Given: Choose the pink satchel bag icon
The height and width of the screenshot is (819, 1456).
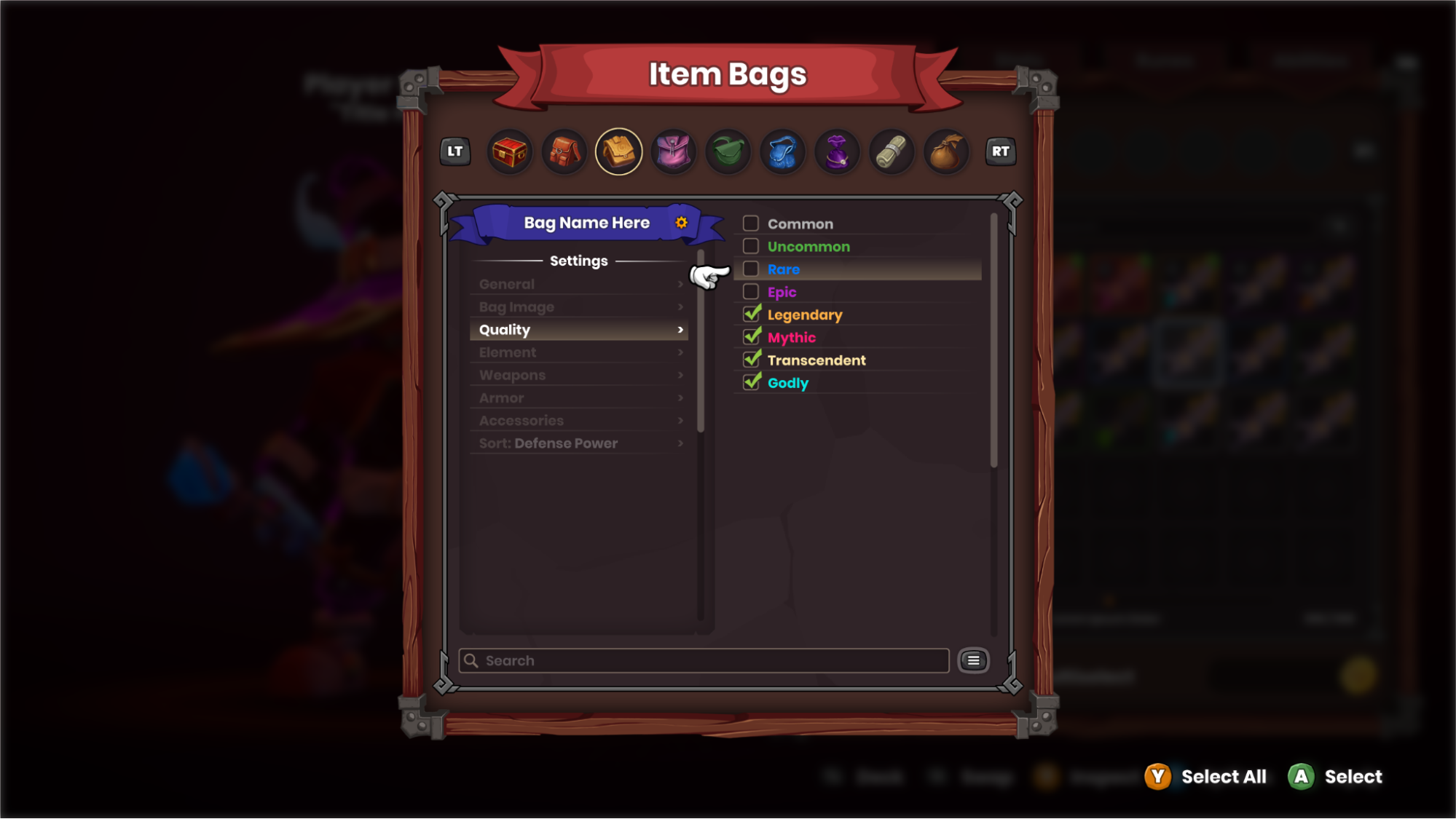Looking at the screenshot, I should [x=673, y=151].
